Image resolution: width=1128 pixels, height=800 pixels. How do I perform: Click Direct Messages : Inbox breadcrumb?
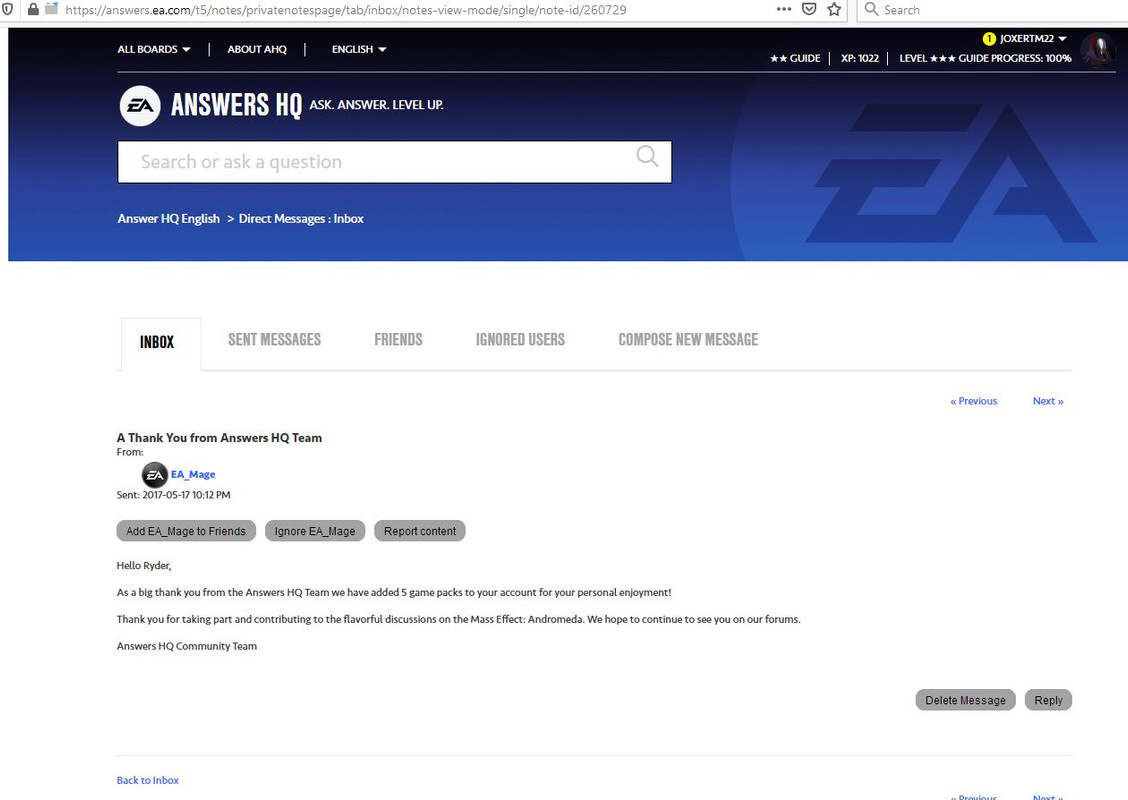point(301,219)
